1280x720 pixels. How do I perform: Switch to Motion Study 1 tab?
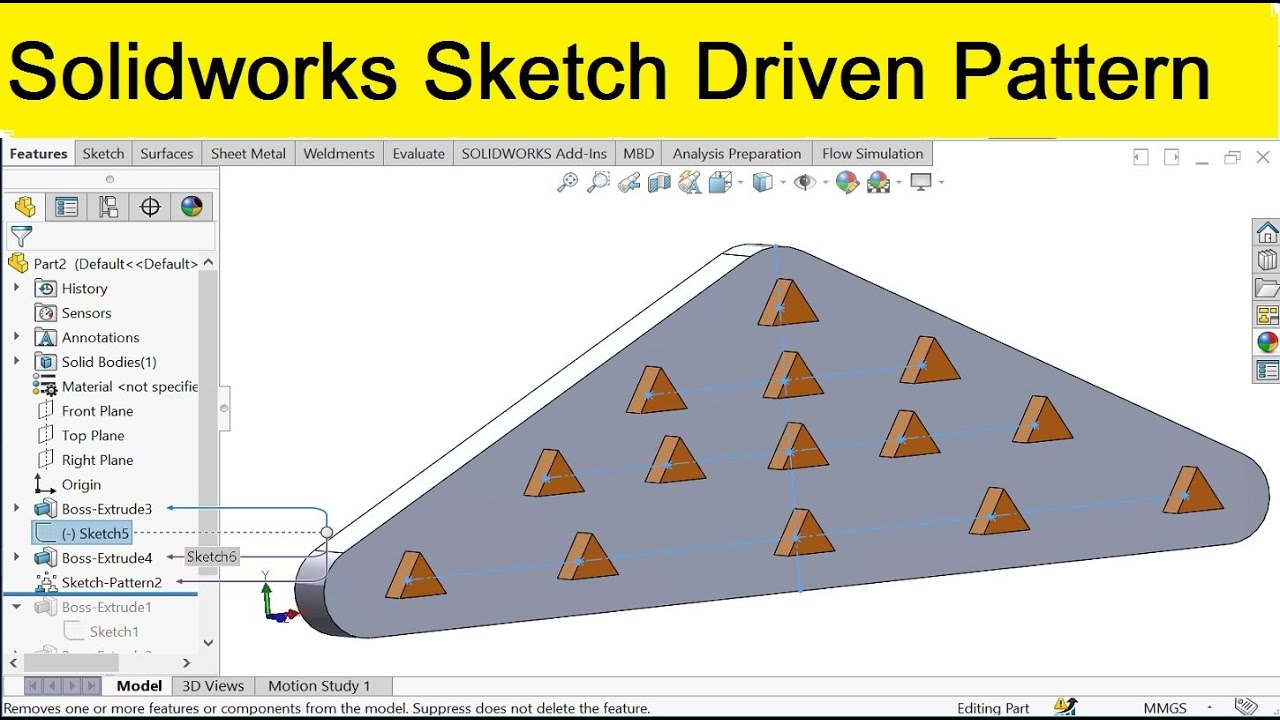pos(320,686)
